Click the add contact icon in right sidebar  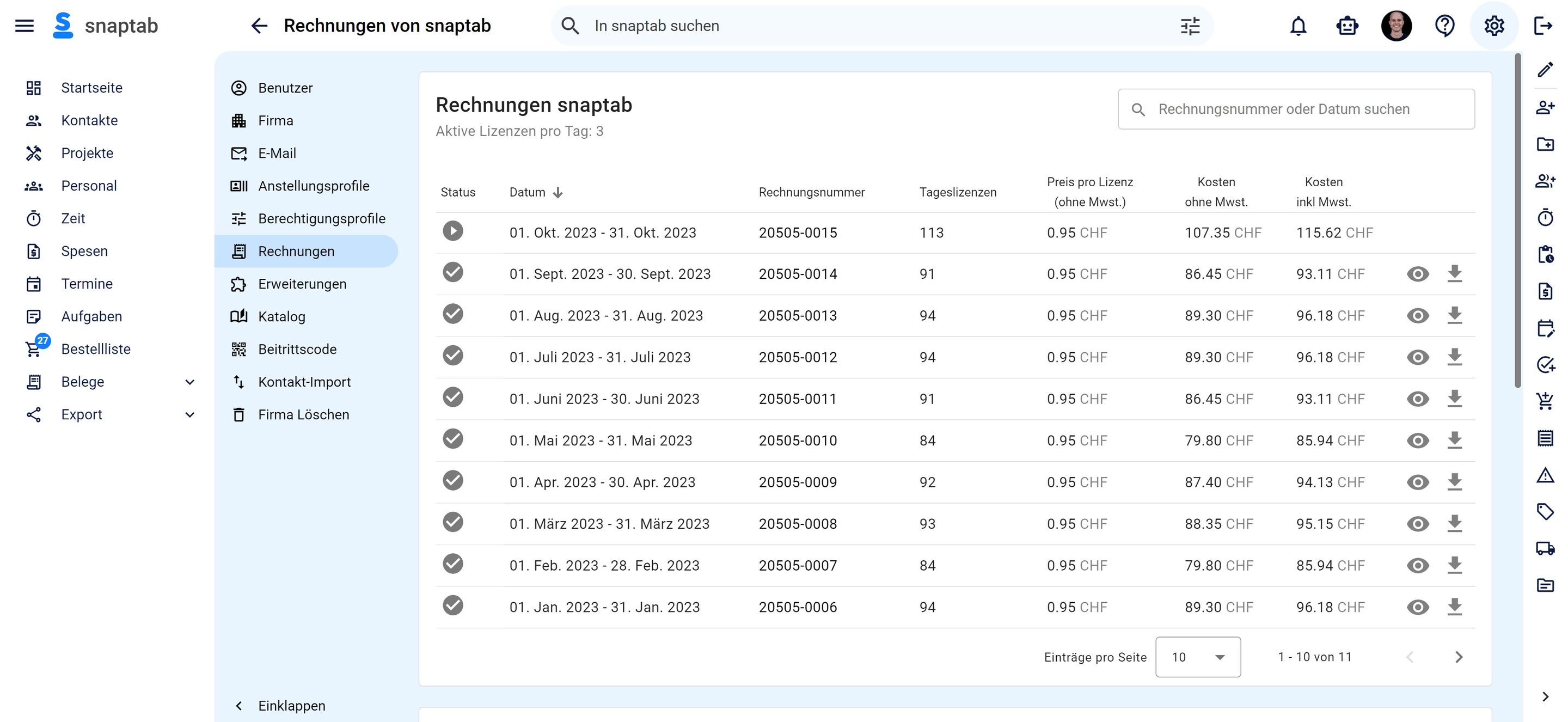(1545, 107)
